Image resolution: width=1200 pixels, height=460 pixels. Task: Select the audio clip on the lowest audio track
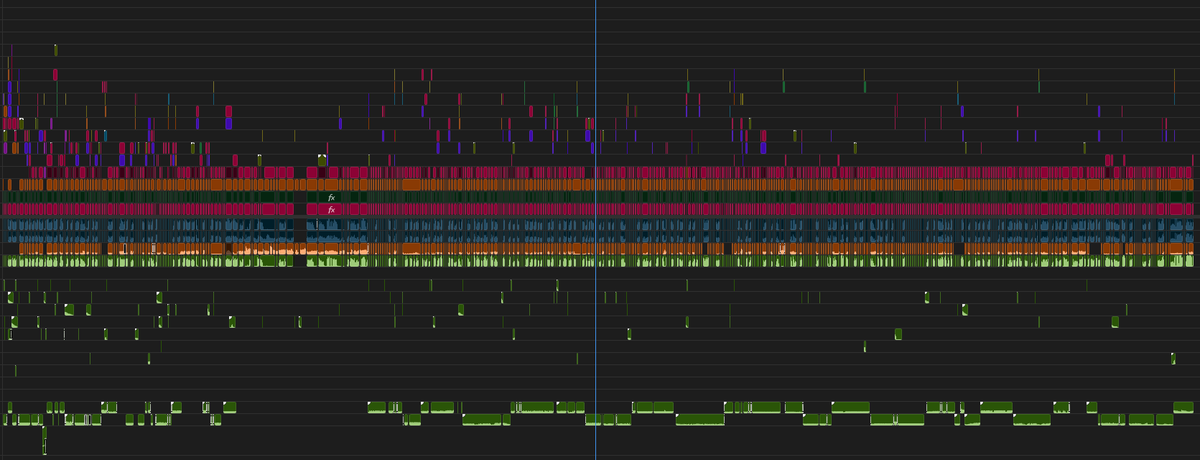[x=44, y=440]
